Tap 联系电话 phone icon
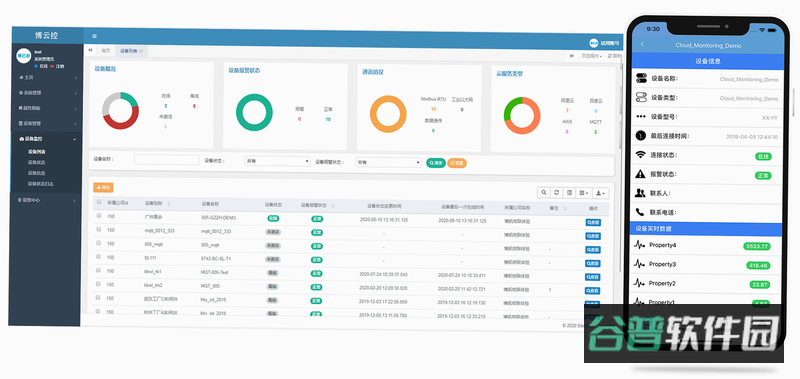This screenshot has height=379, width=800. tap(640, 212)
